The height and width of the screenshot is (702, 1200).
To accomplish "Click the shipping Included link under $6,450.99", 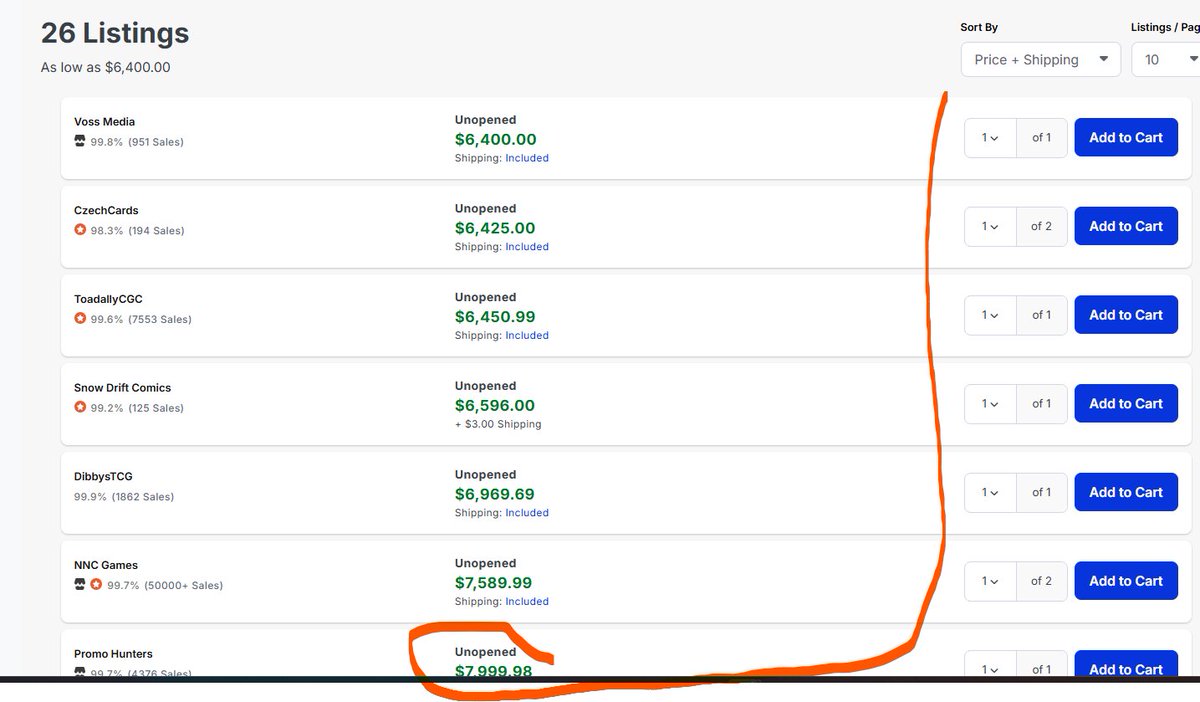I will tap(527, 336).
